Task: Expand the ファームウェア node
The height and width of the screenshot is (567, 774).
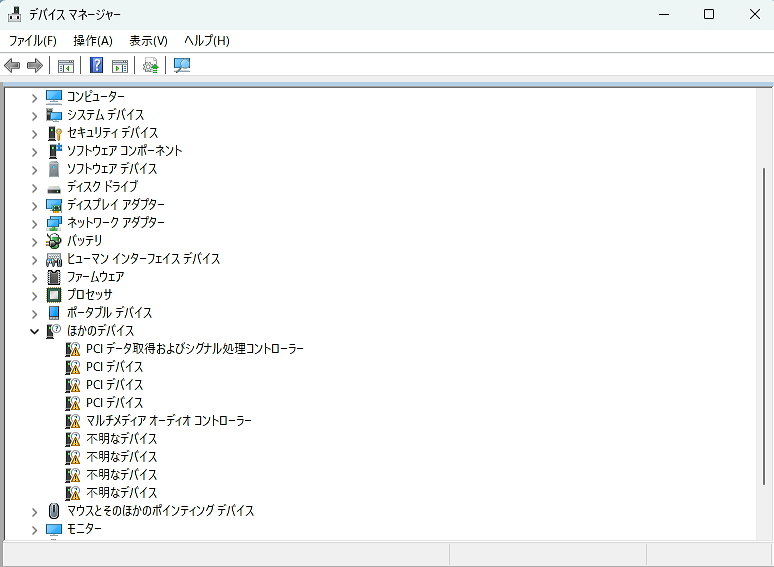Action: click(34, 278)
